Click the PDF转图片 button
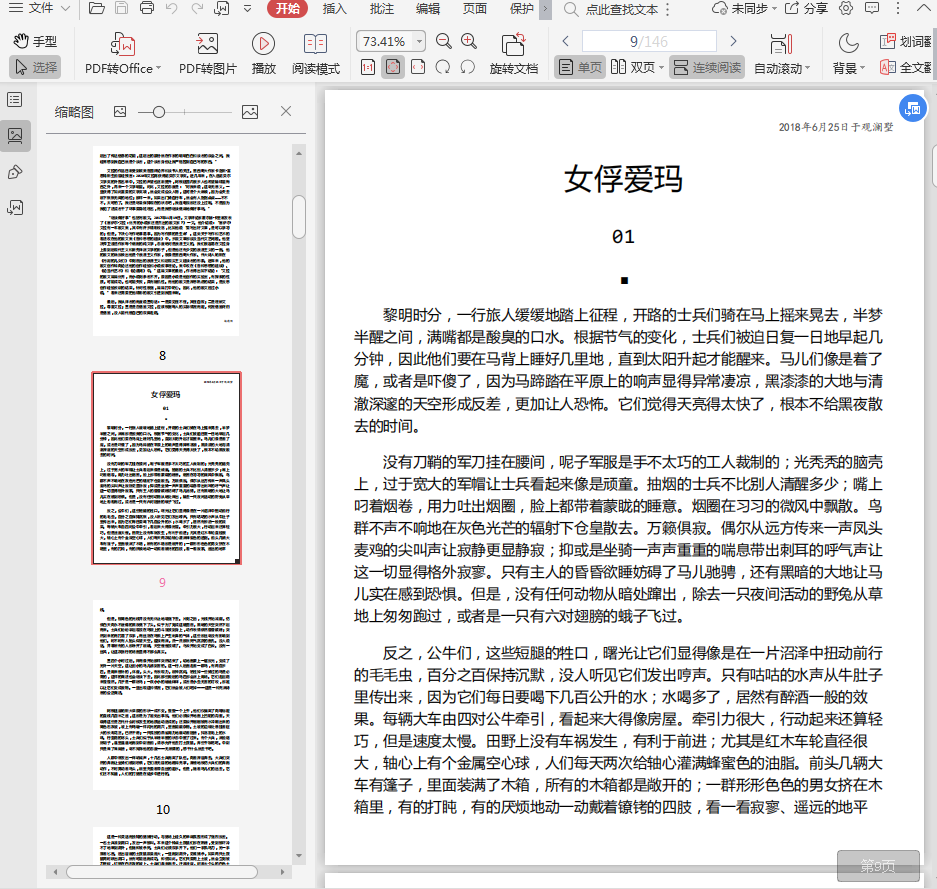Image resolution: width=937 pixels, height=889 pixels. click(208, 53)
